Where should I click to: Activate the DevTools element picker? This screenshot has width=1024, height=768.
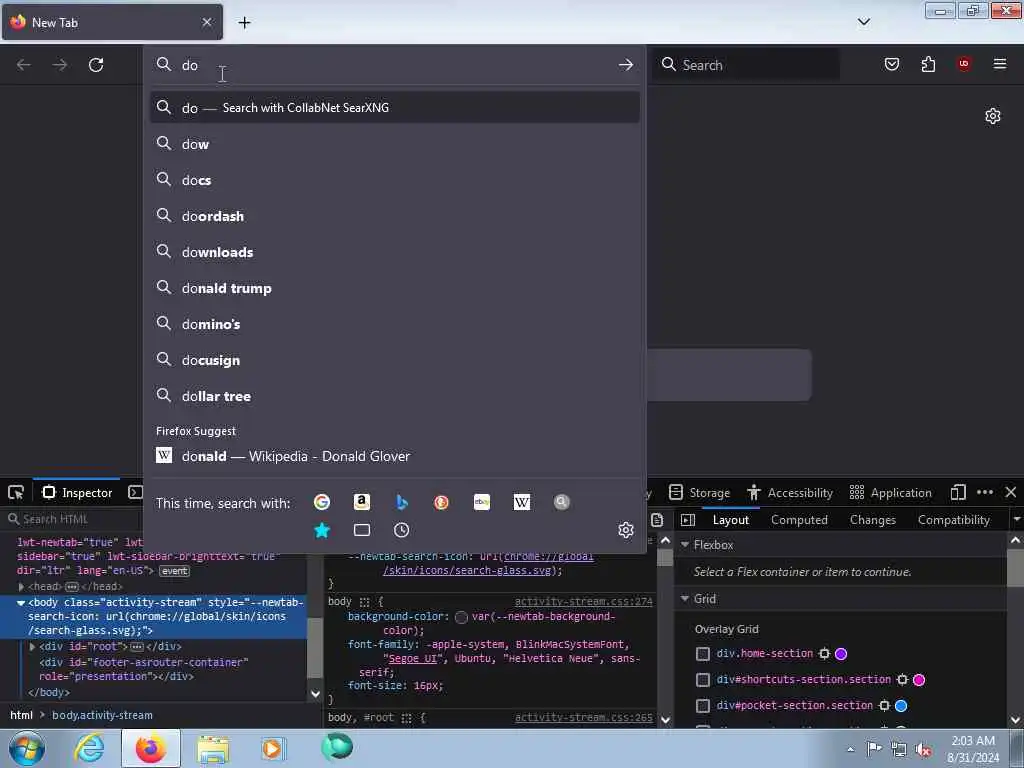[16, 492]
